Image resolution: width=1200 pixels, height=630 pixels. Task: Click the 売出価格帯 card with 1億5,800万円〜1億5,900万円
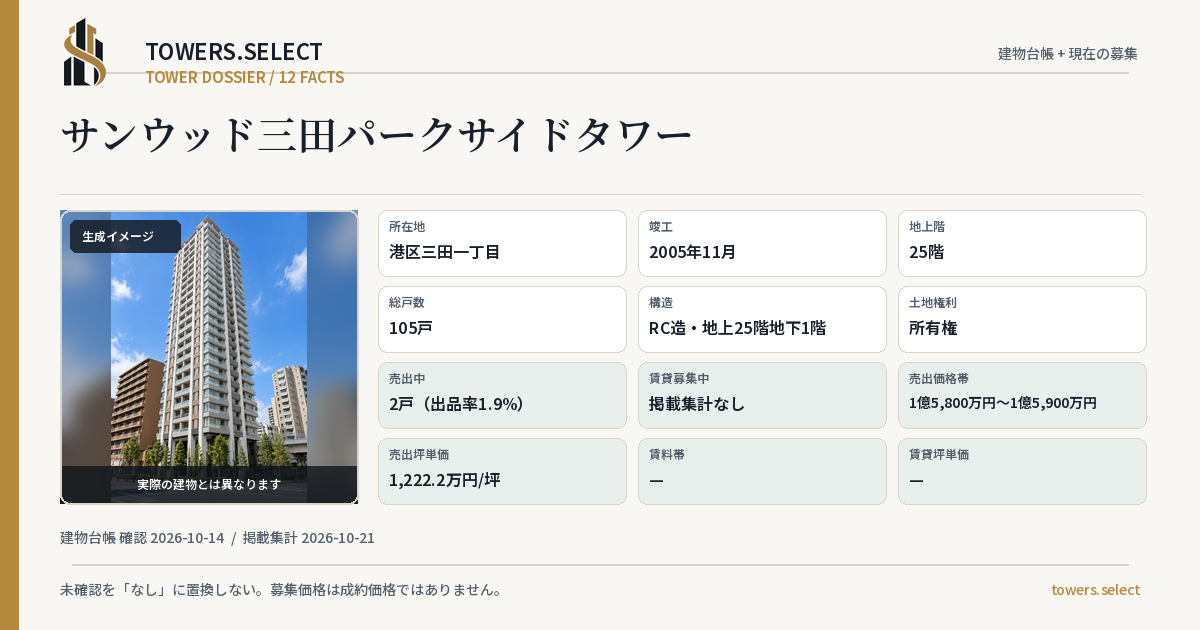click(1022, 395)
